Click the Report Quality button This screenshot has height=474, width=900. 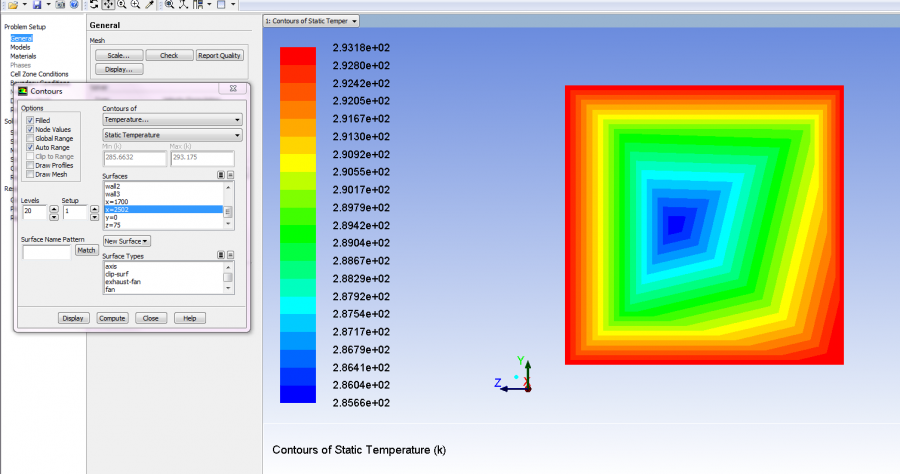coord(219,56)
